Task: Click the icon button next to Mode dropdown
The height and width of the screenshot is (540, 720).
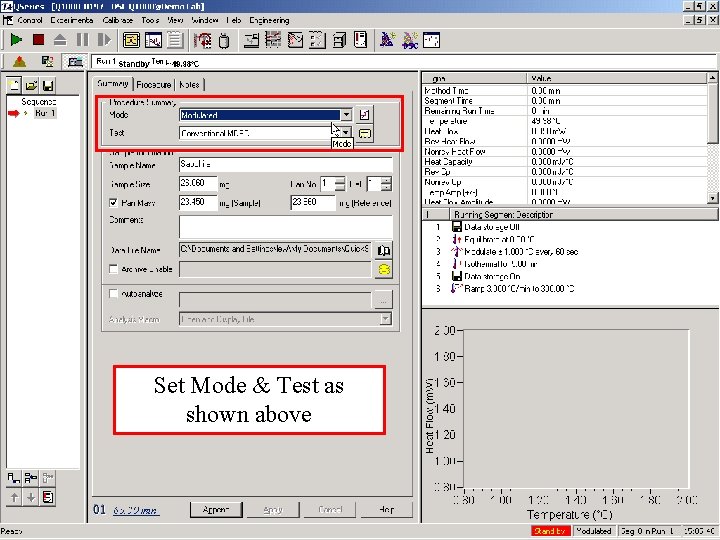Action: coord(365,115)
